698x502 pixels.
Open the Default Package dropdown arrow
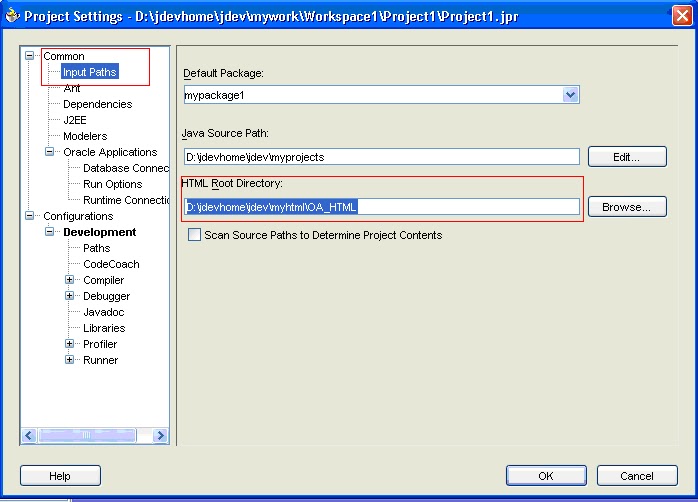570,95
